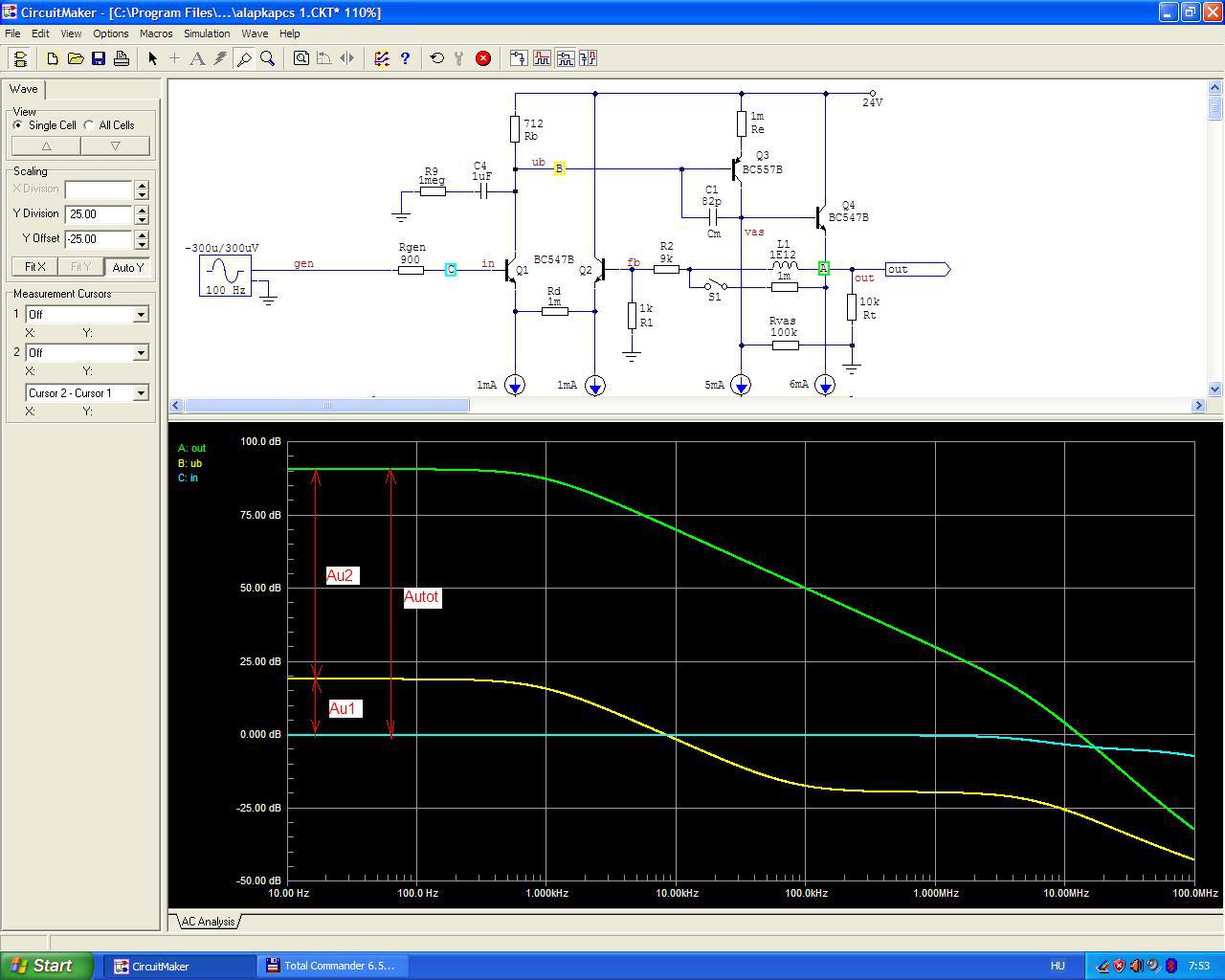This screenshot has height=980, width=1225.
Task: Select the arrow pointer tool
Action: click(152, 58)
